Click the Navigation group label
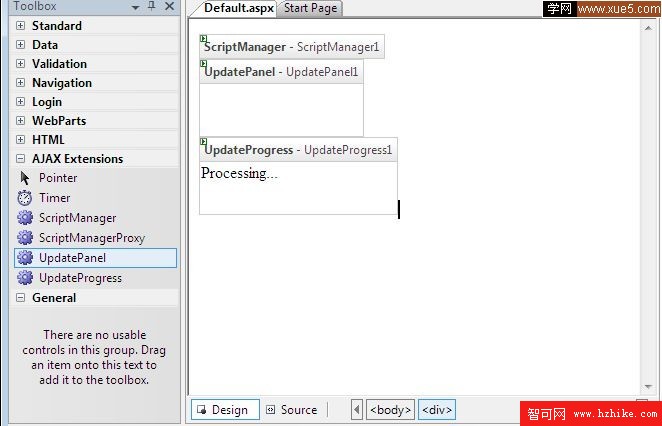This screenshot has width=662, height=426. point(62,83)
